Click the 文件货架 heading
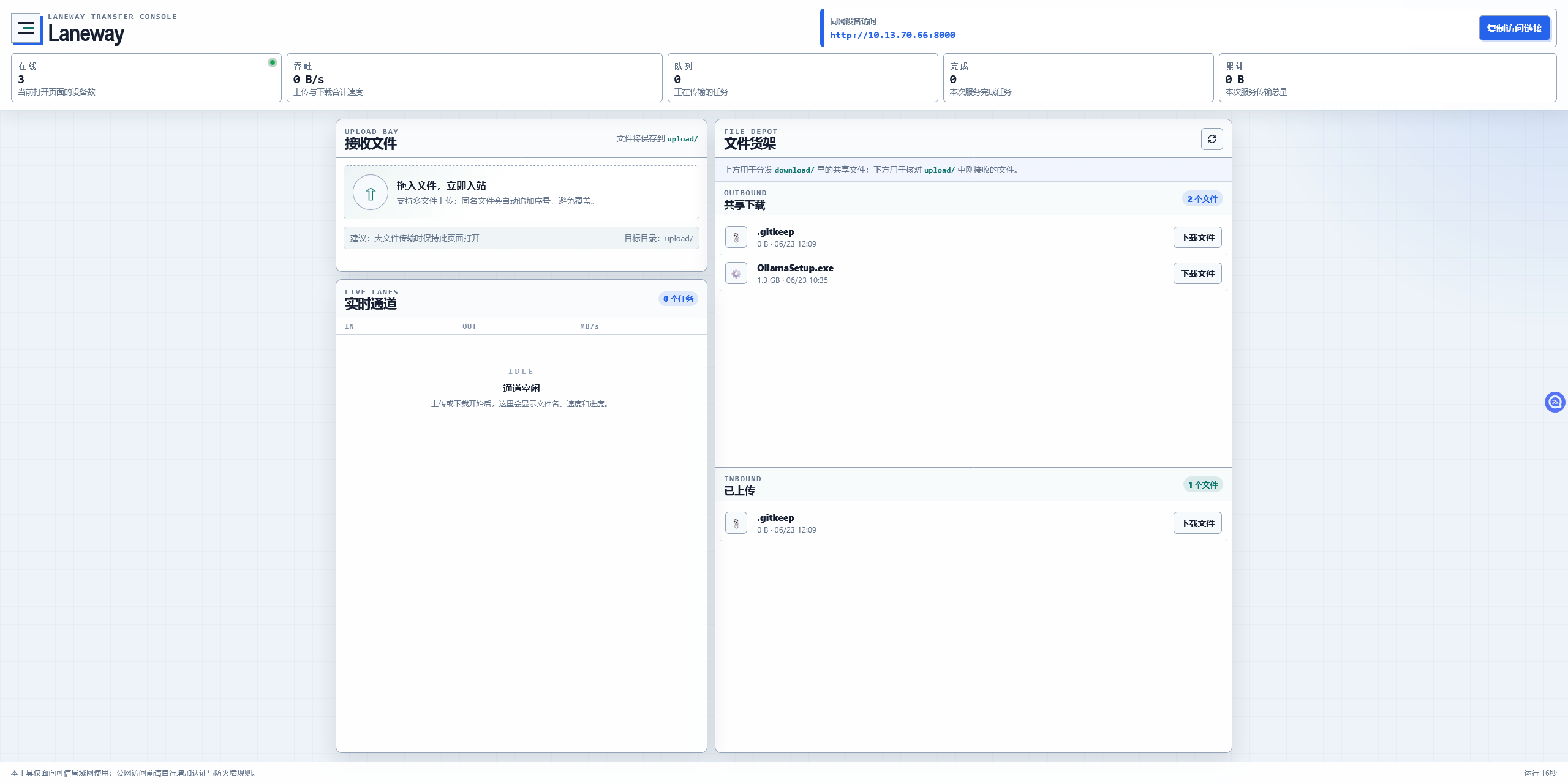Image resolution: width=1568 pixels, height=783 pixels. click(x=750, y=144)
